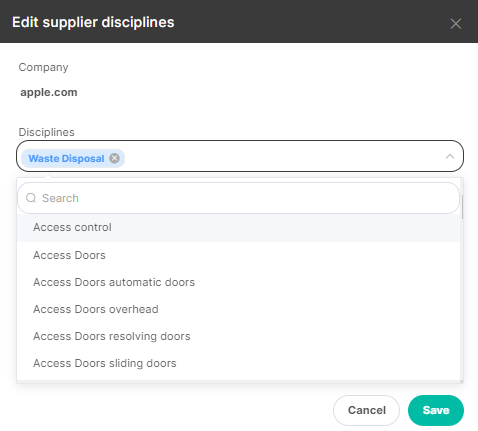Image resolution: width=478 pixels, height=431 pixels.
Task: Click the apple.com company name
Action: tap(49, 92)
